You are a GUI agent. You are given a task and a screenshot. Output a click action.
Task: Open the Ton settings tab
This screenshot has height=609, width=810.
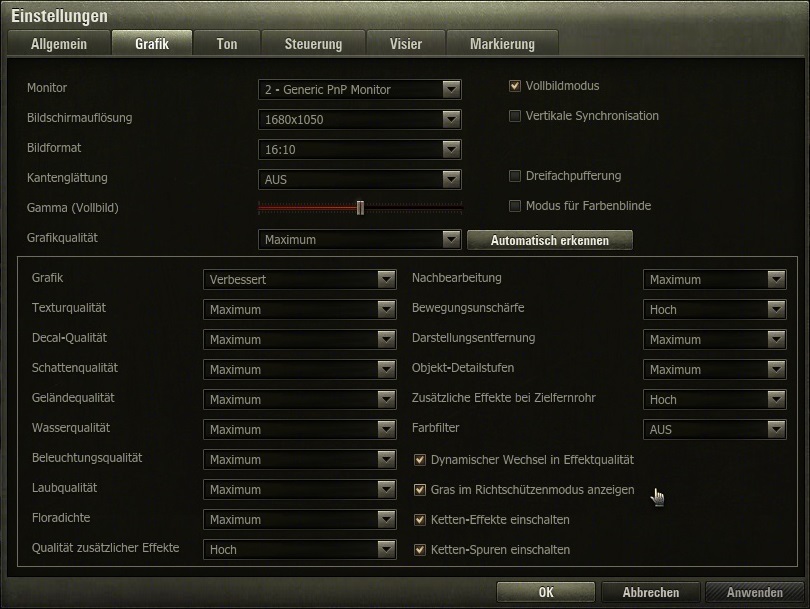pos(226,44)
